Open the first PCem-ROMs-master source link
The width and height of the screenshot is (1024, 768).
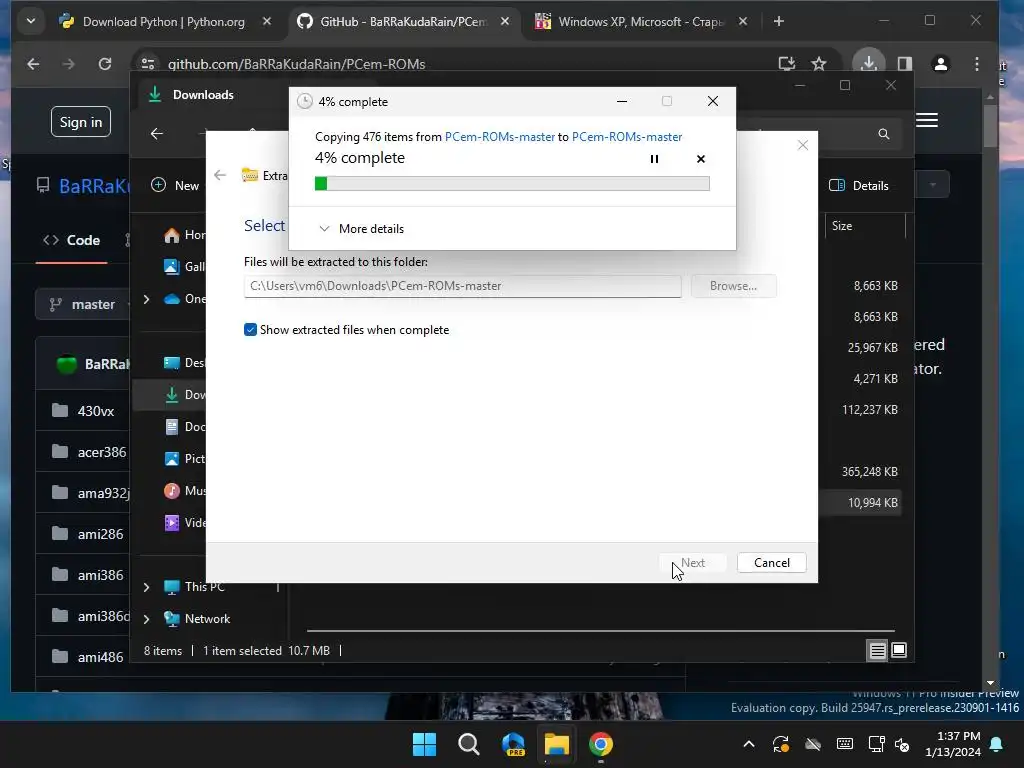(500, 136)
